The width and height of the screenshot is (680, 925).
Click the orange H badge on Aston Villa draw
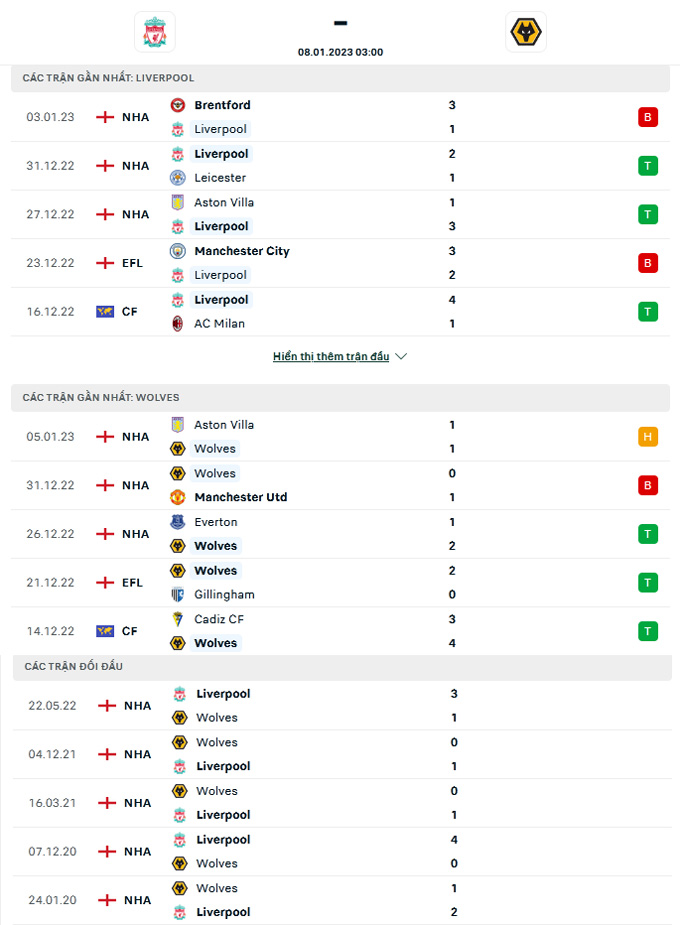coord(648,437)
